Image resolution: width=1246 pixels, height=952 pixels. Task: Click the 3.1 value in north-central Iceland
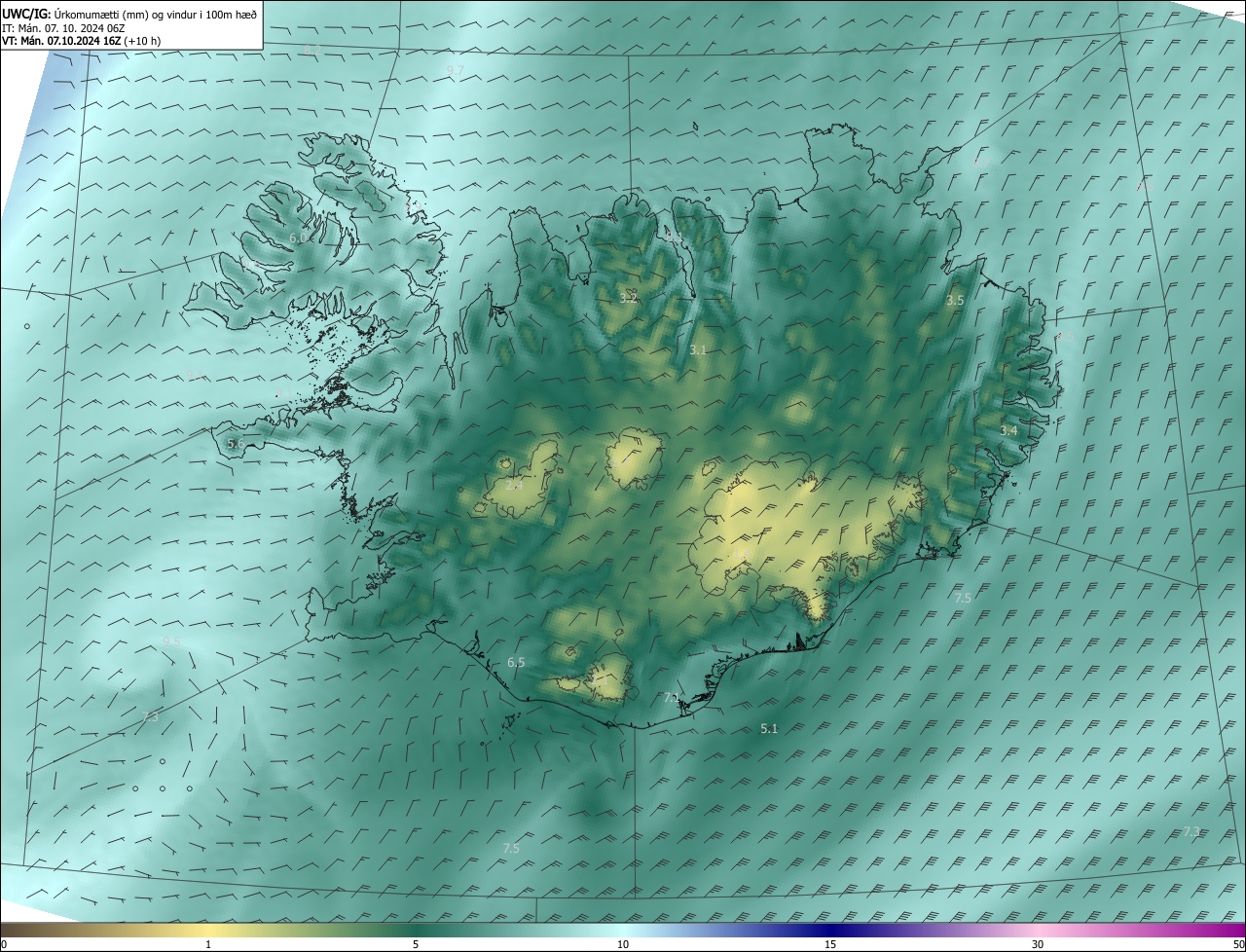[698, 349]
